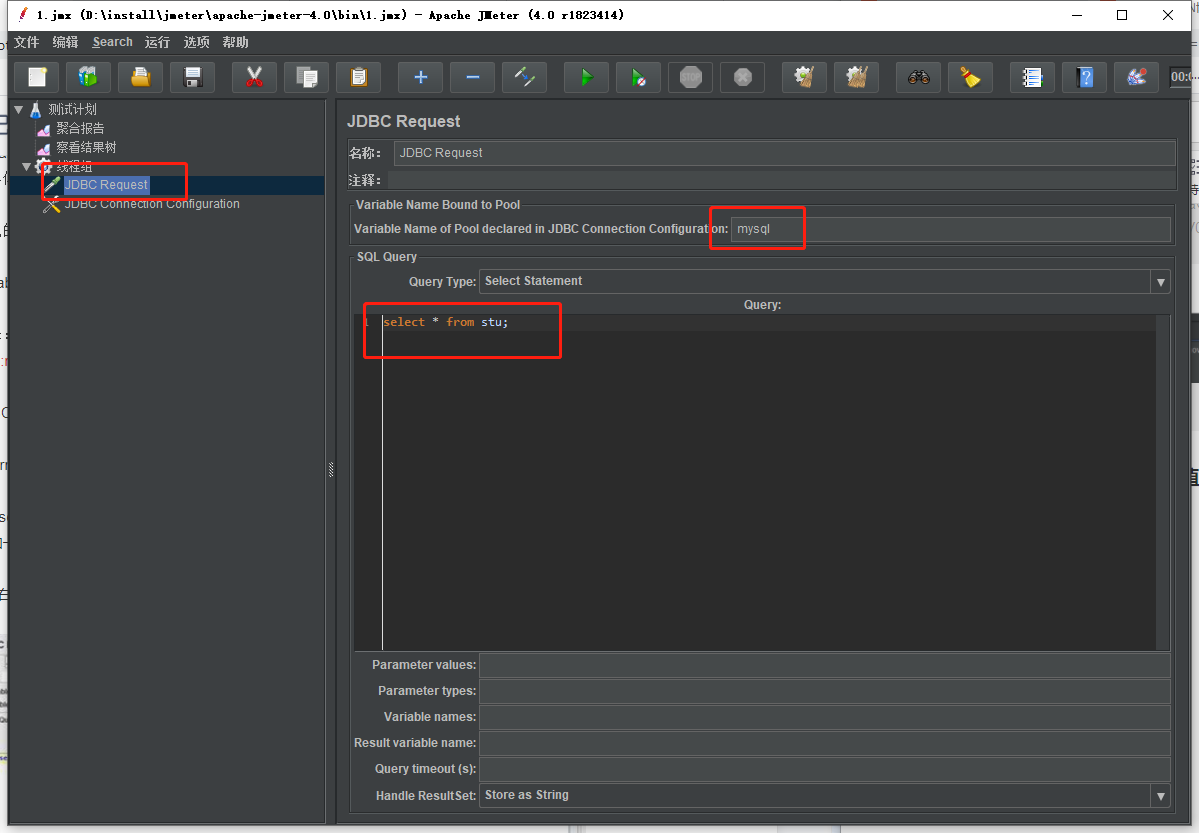Select JDBC Request in the tree

pyautogui.click(x=106, y=185)
